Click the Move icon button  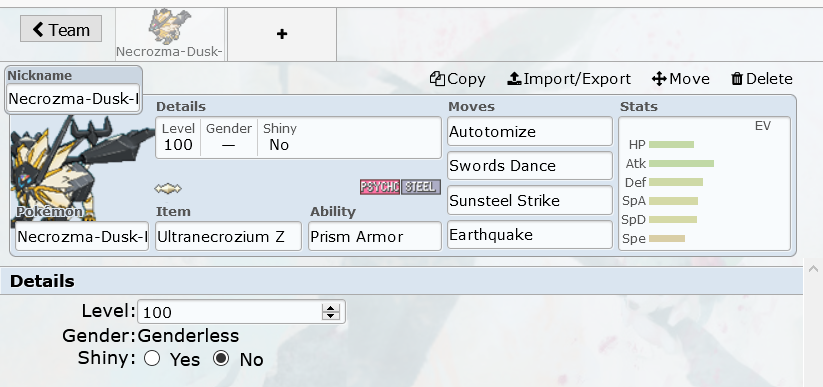tap(681, 79)
